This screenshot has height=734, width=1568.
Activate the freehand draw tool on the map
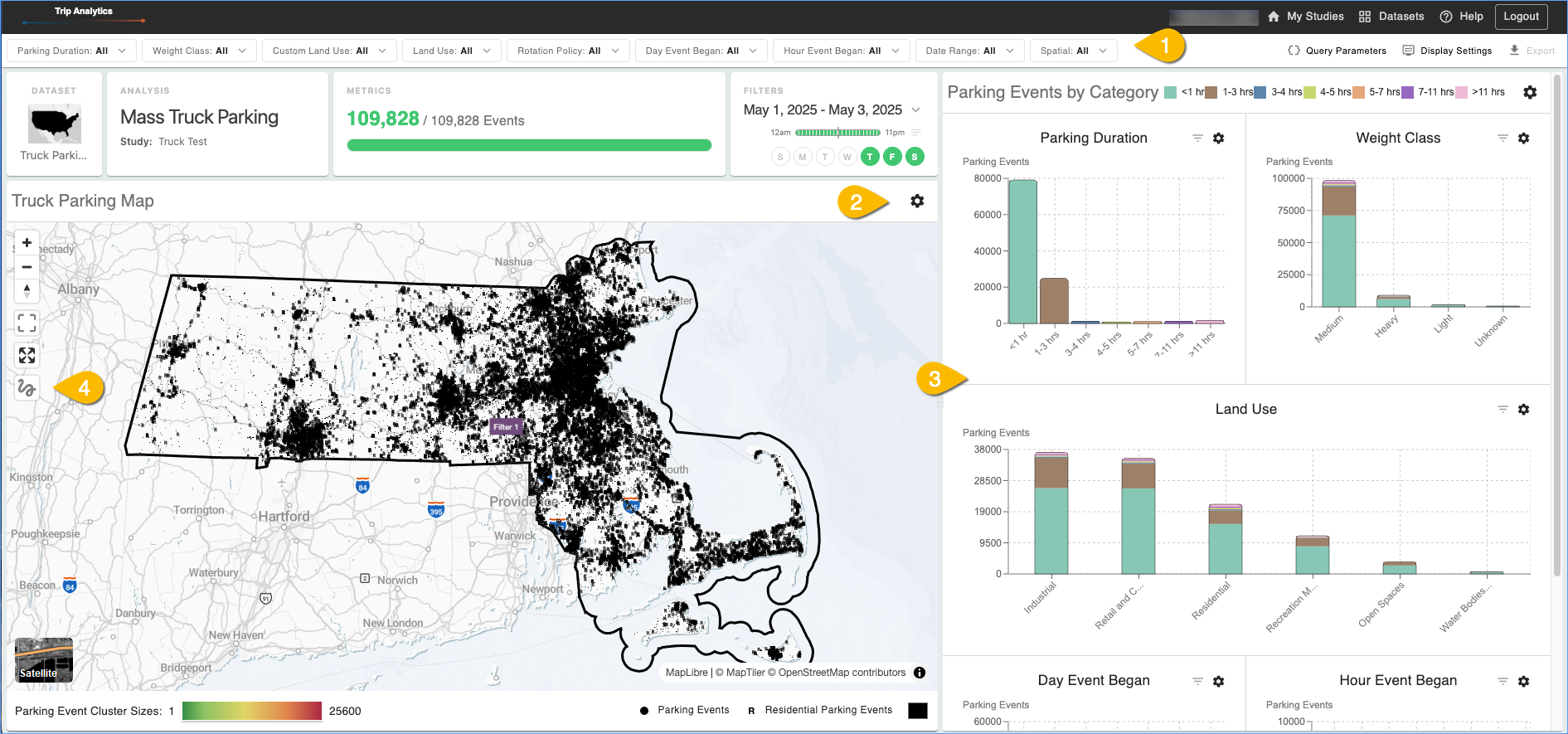[27, 387]
